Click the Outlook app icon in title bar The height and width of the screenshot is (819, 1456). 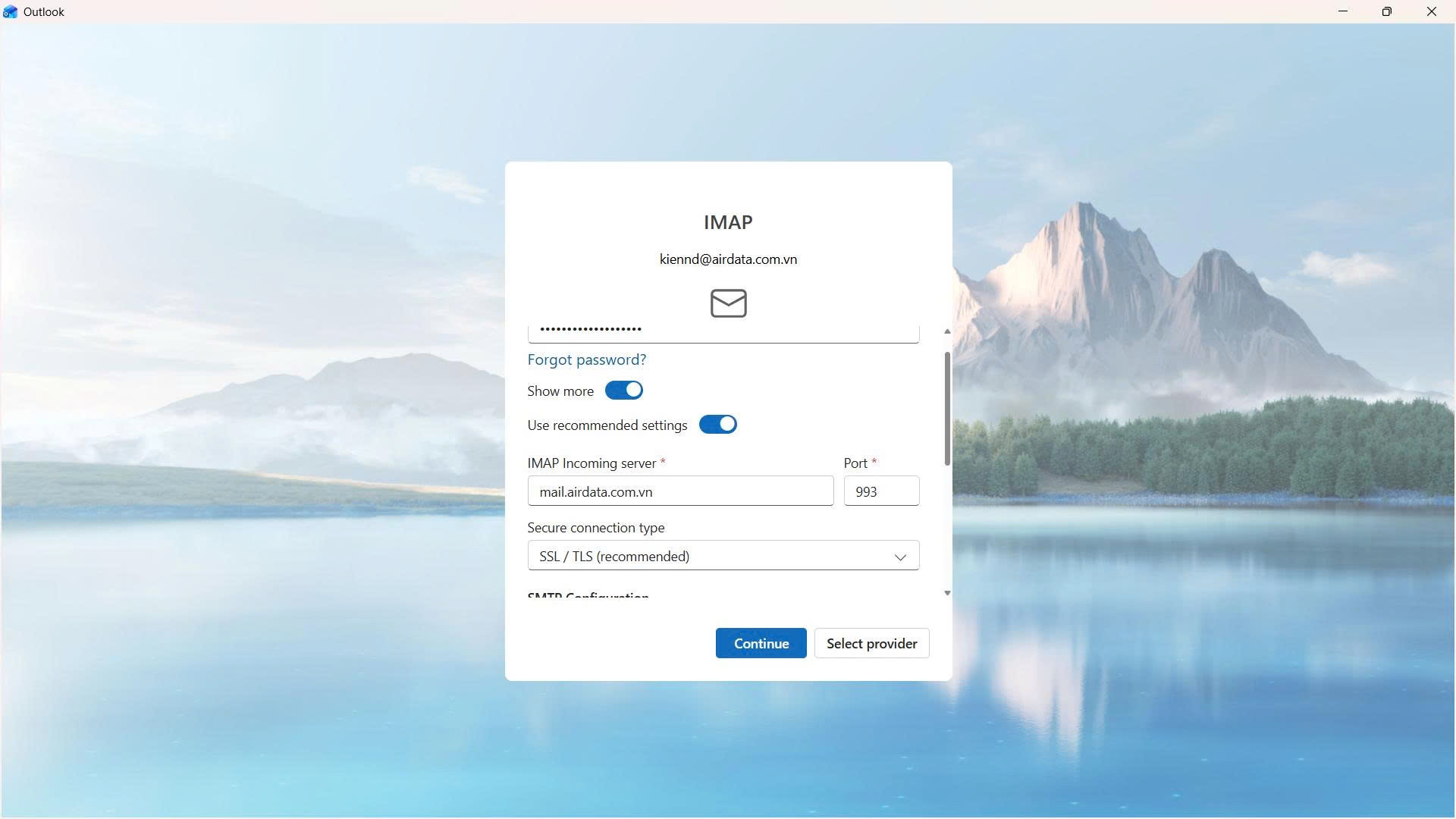pos(10,11)
